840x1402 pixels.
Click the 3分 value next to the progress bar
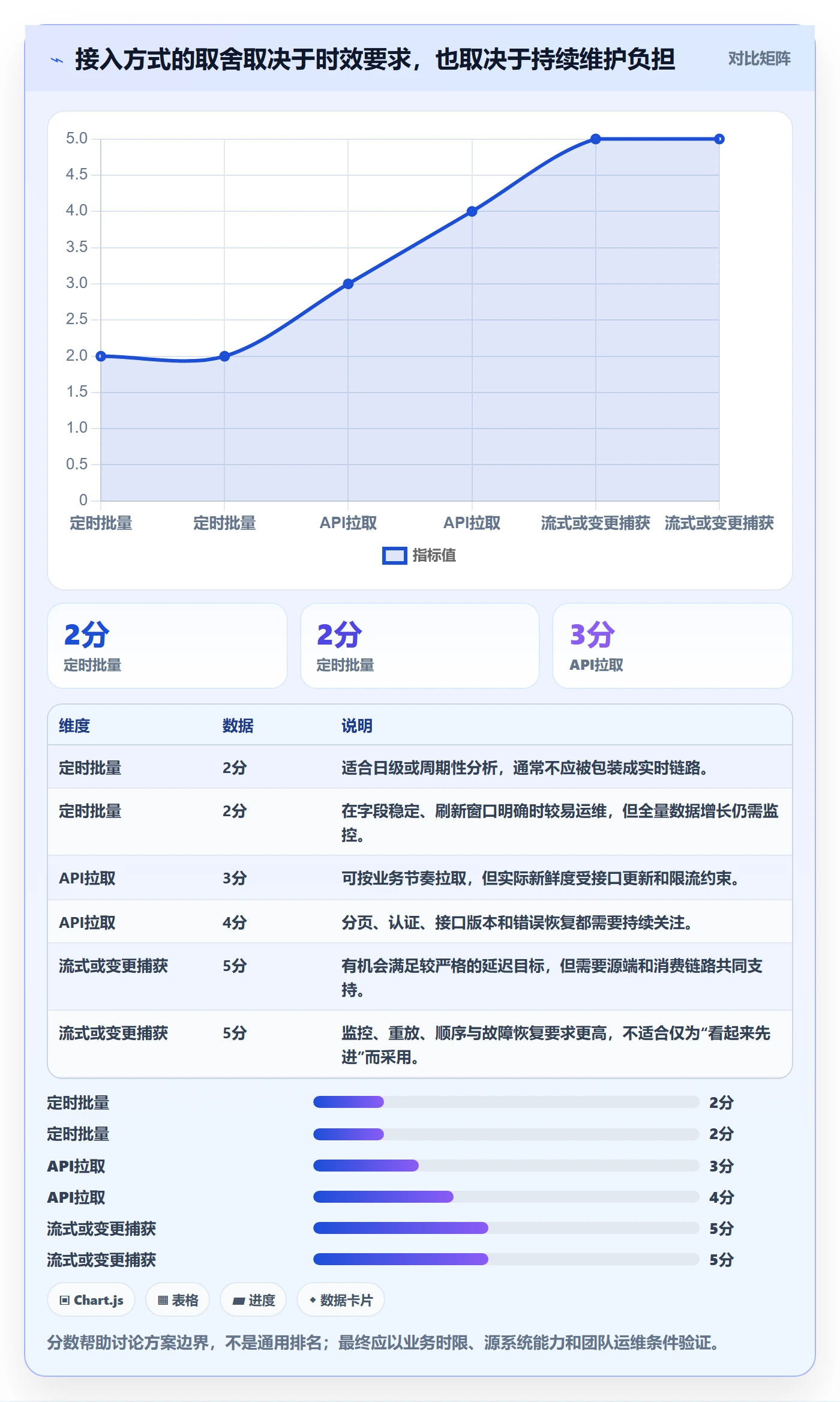(721, 1166)
